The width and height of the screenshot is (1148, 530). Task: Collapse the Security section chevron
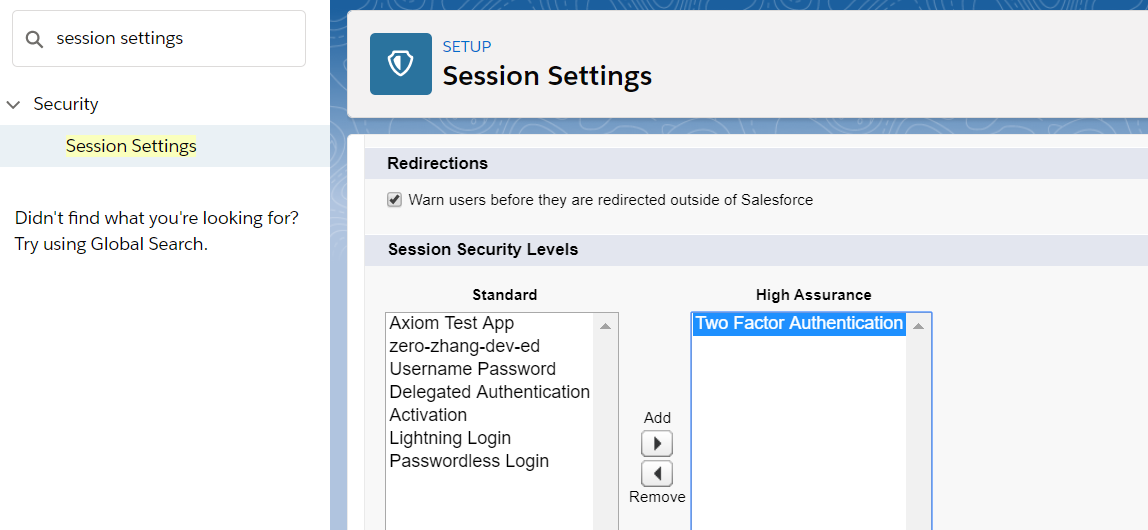click(14, 104)
